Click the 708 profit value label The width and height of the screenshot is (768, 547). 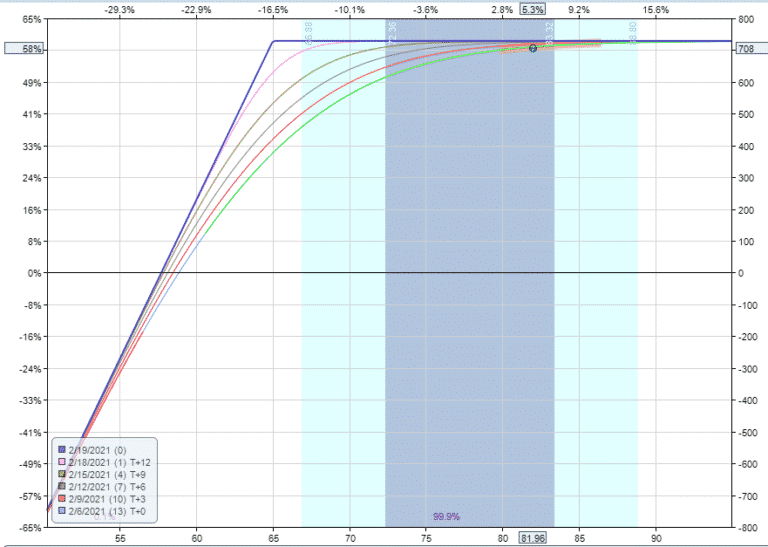(x=746, y=48)
